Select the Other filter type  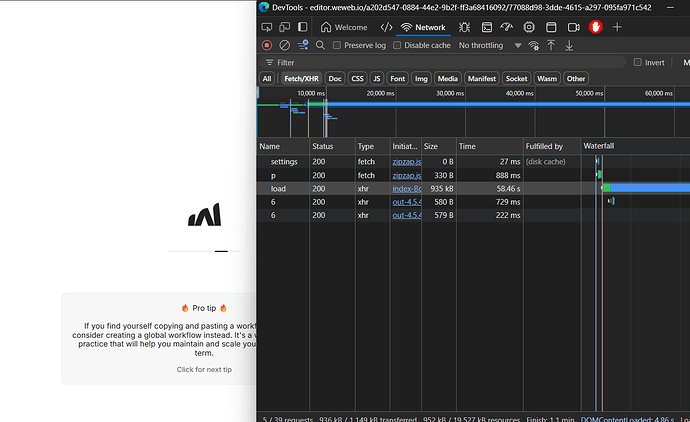576,79
